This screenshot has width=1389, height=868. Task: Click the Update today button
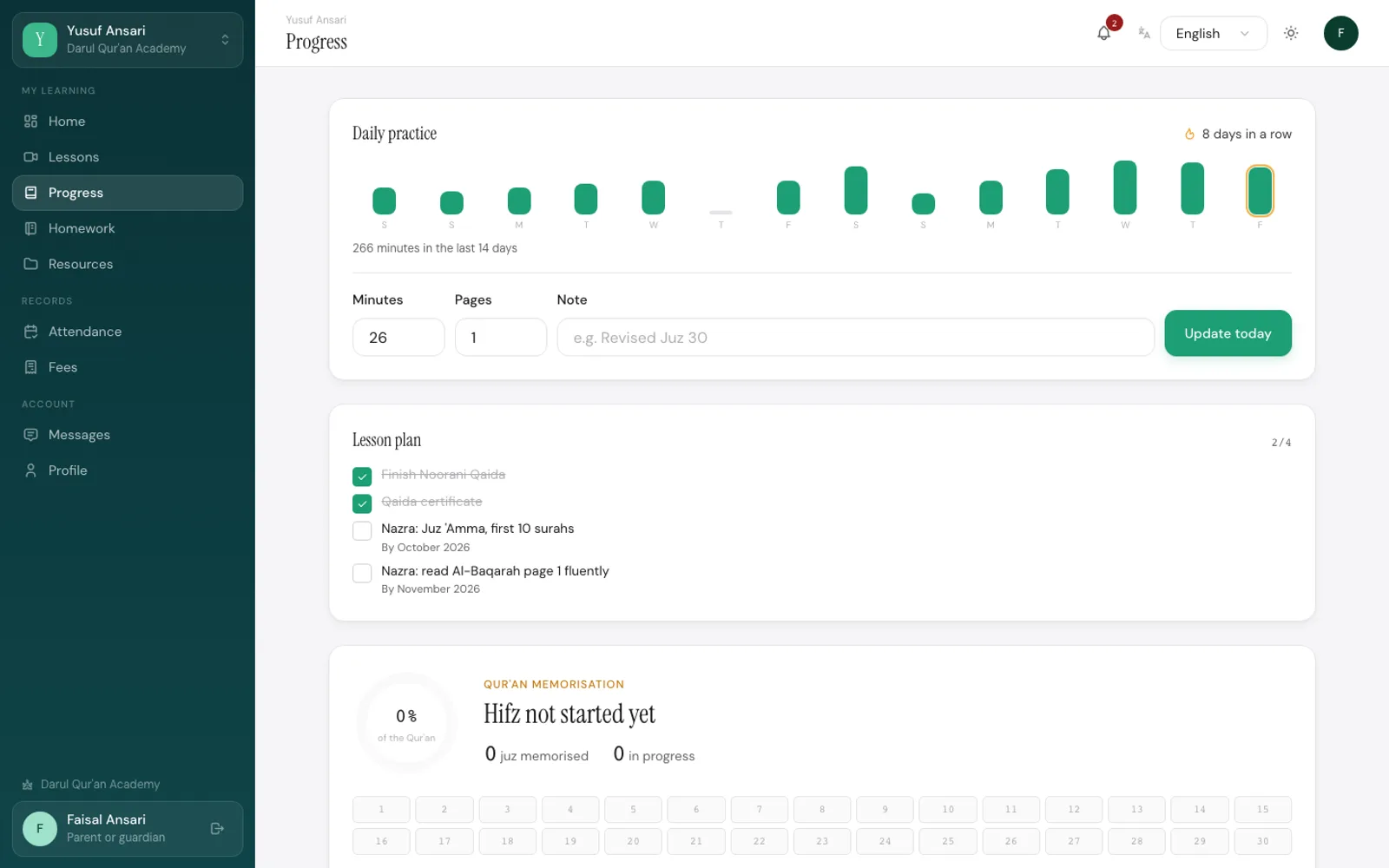click(1228, 333)
